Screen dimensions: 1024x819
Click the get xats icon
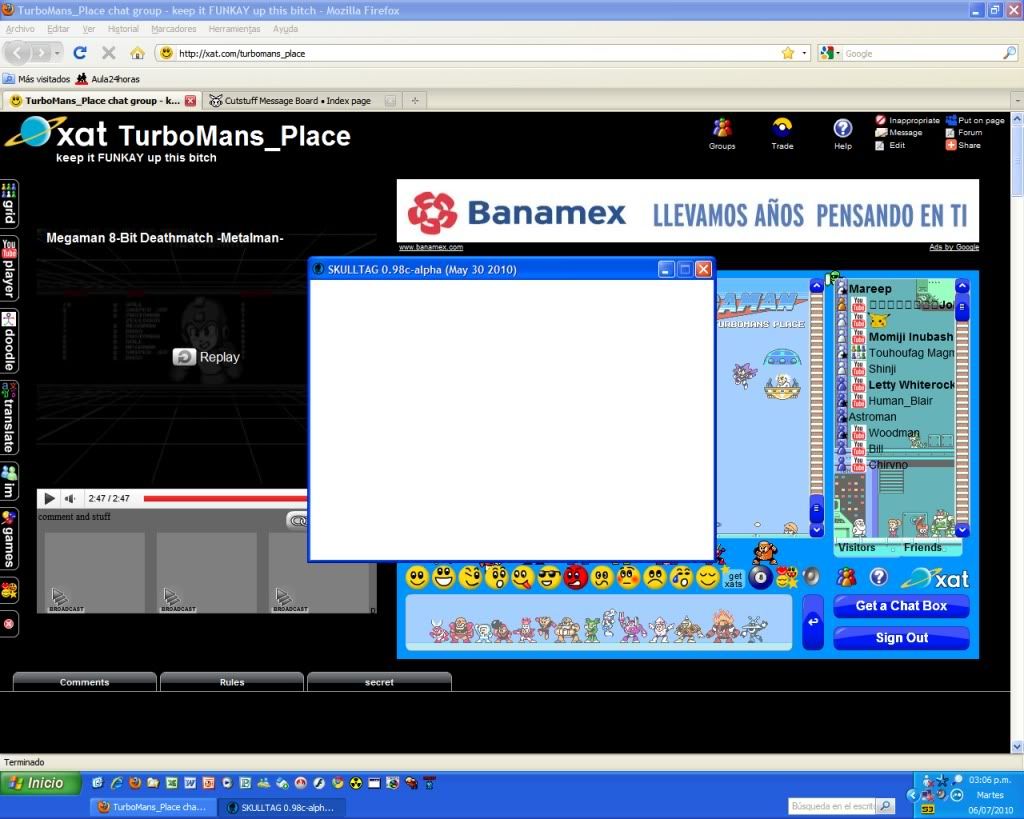coord(734,578)
